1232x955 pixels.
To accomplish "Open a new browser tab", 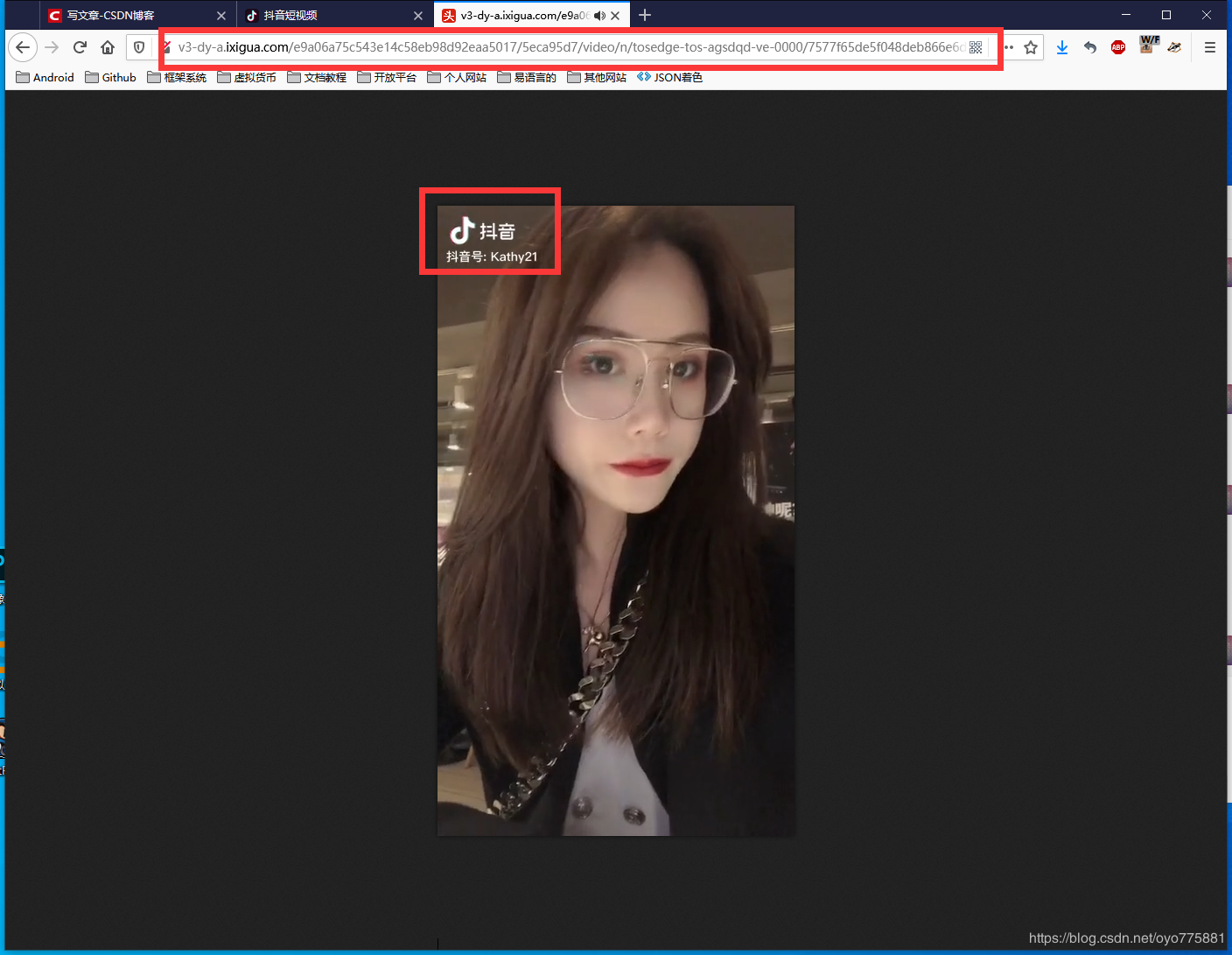I will point(645,15).
